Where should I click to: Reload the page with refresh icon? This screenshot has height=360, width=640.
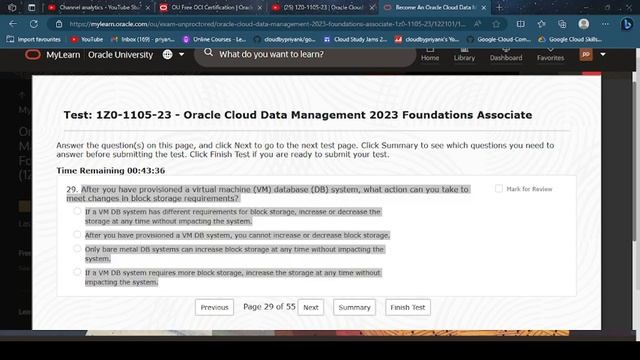click(x=34, y=24)
